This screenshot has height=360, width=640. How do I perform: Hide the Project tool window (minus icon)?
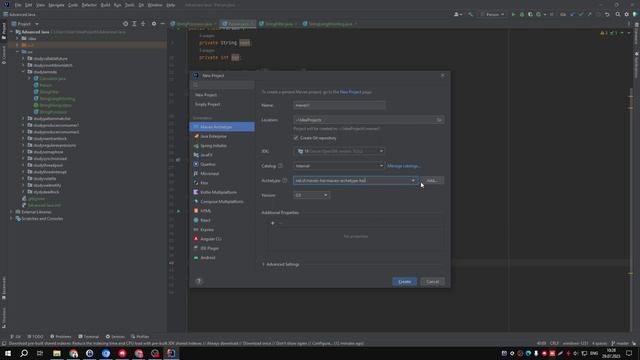pos(162,24)
